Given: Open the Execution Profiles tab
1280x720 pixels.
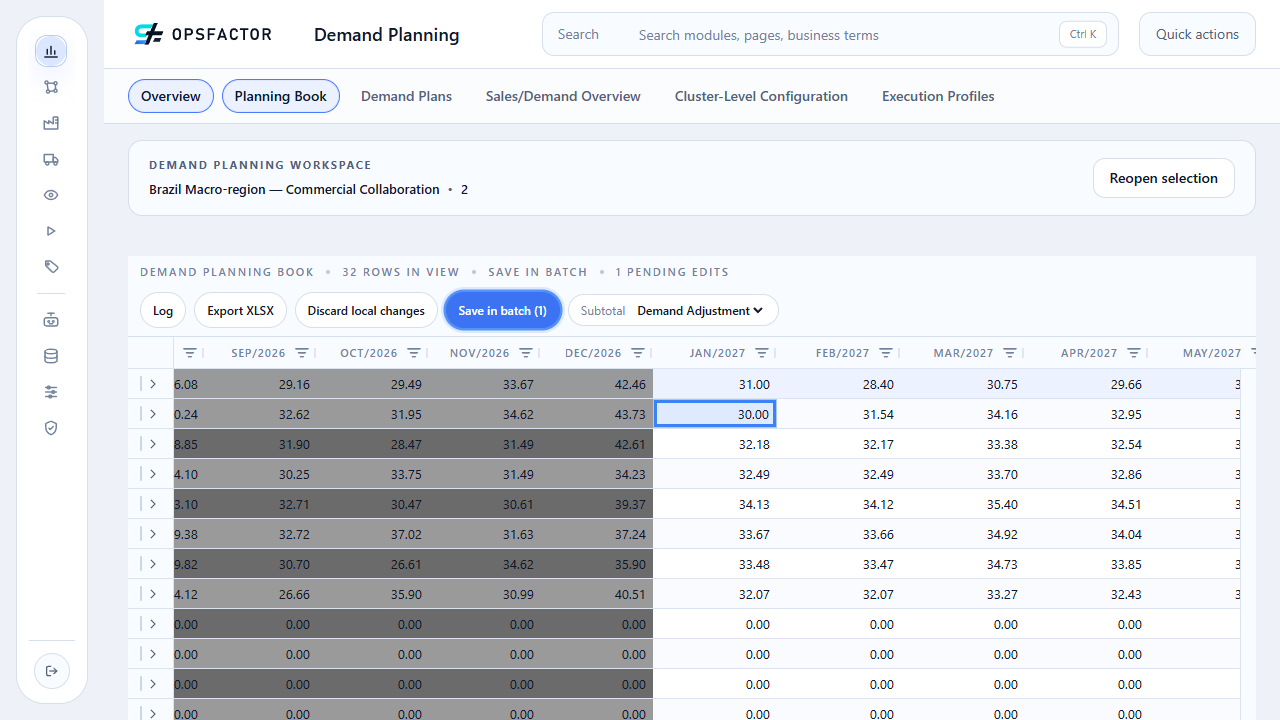Looking at the screenshot, I should point(938,96).
